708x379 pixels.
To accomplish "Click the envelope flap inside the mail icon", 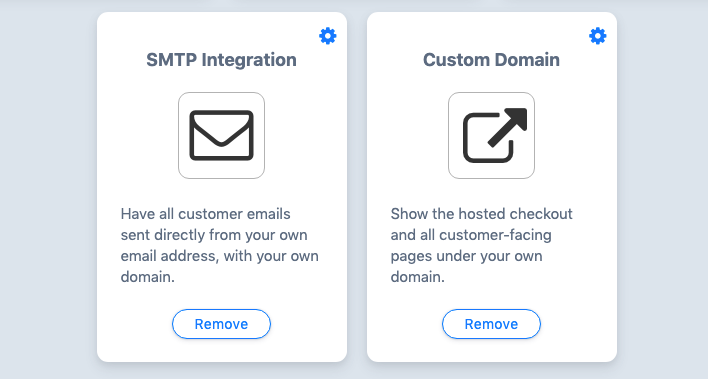I will tap(221, 131).
